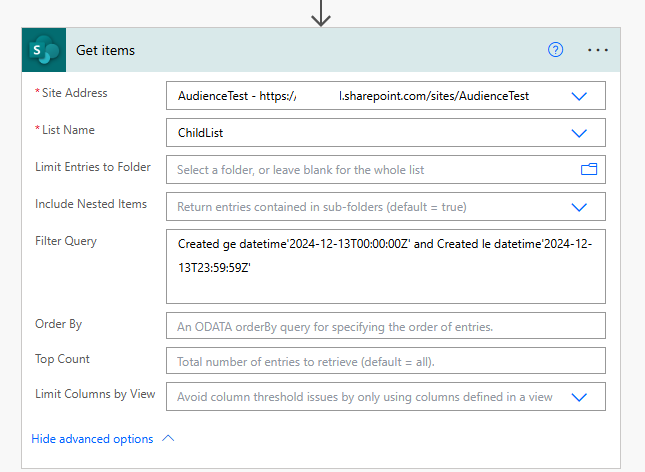Click the Limit Entries to Folder field

coord(370,170)
